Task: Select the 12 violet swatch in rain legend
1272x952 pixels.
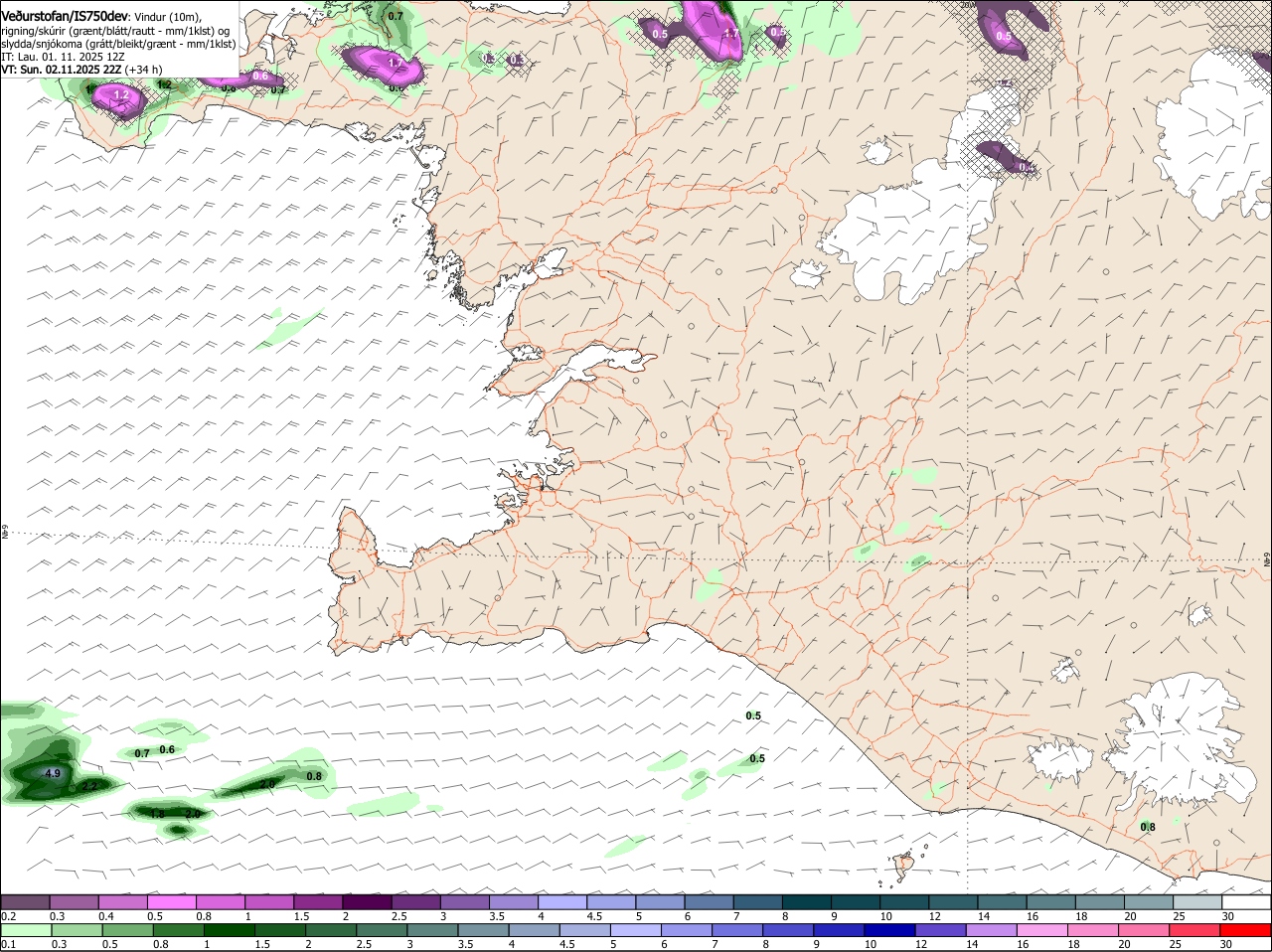Action: tap(941, 930)
